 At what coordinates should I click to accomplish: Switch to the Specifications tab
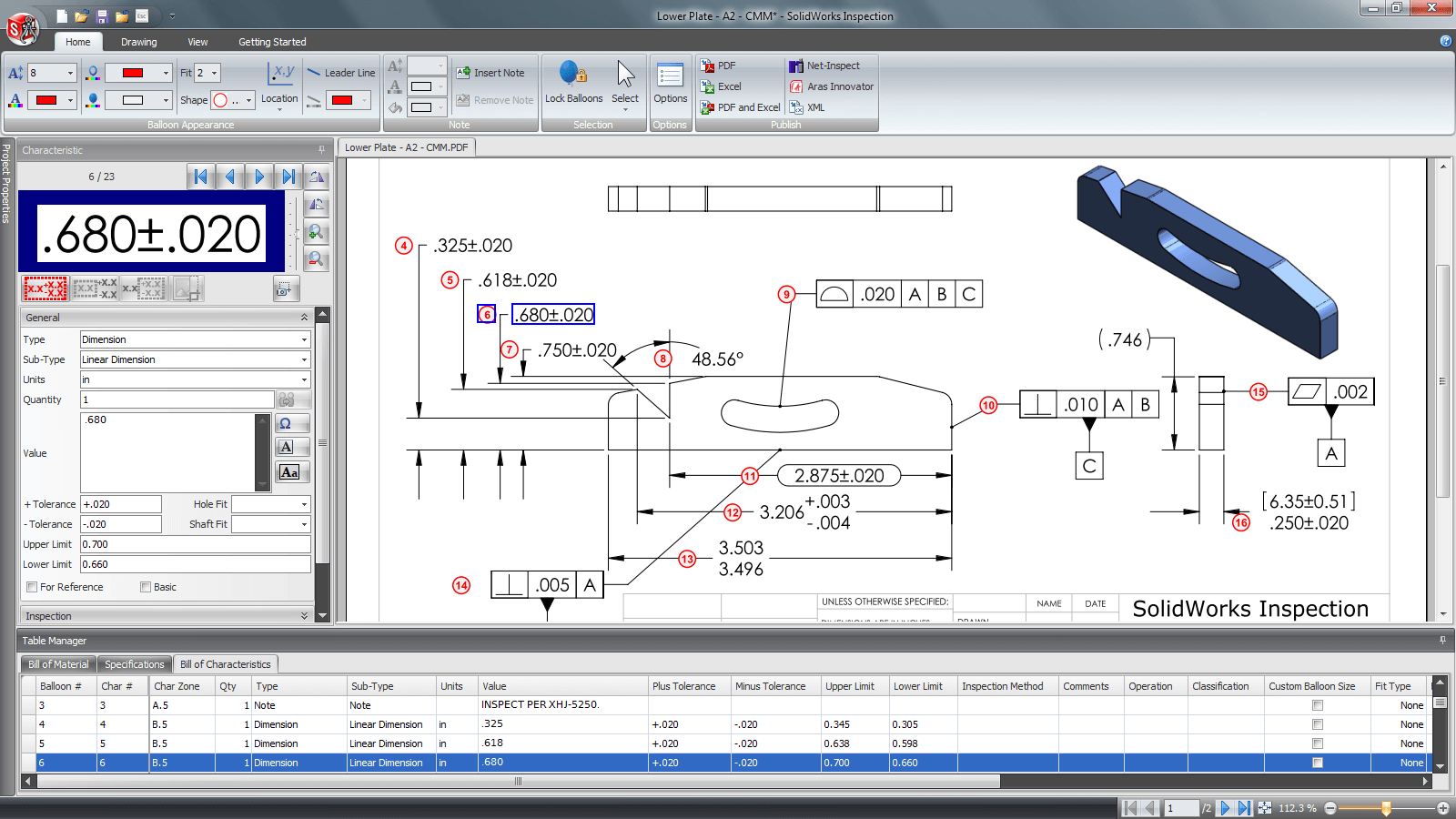[x=134, y=664]
